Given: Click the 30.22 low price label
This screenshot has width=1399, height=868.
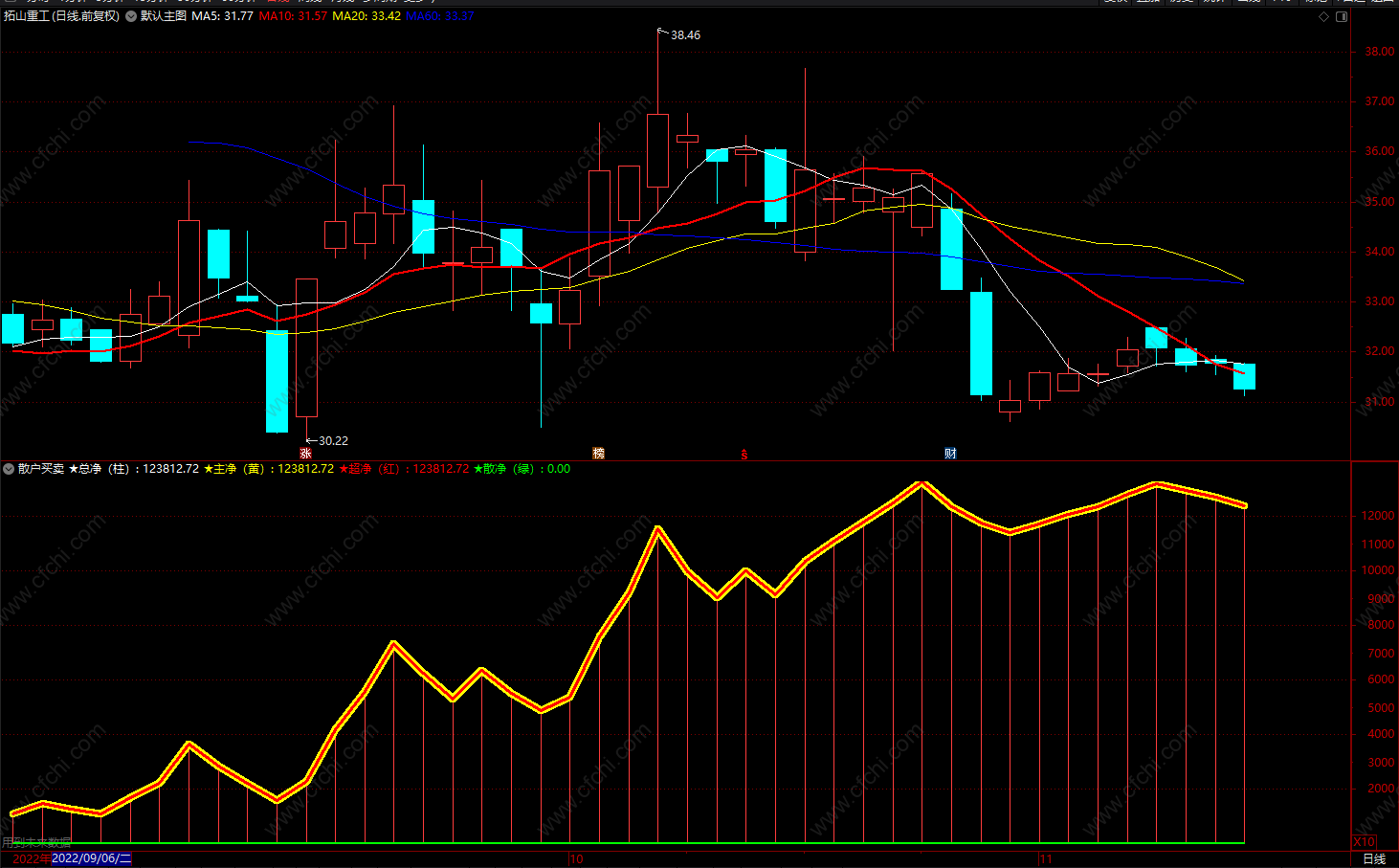Looking at the screenshot, I should coord(333,441).
